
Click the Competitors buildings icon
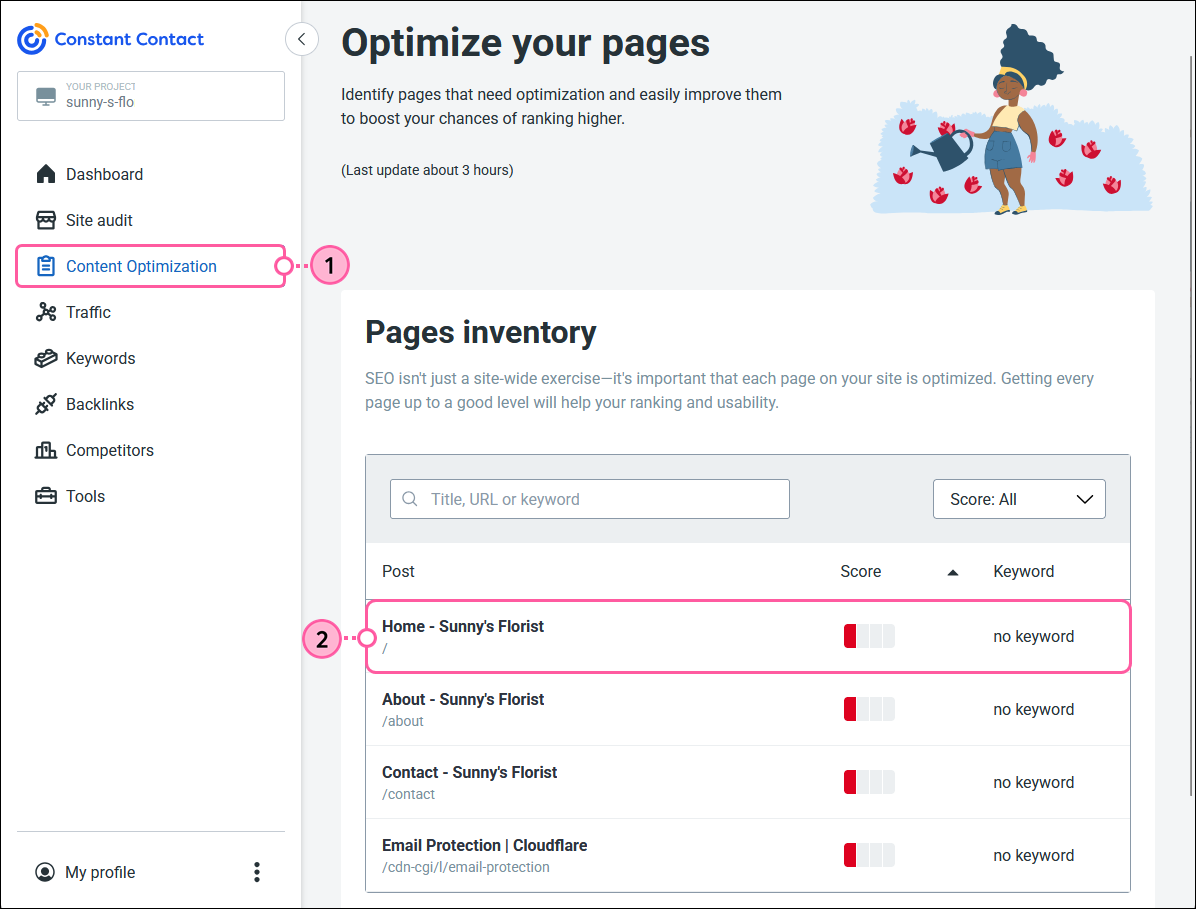tap(46, 450)
